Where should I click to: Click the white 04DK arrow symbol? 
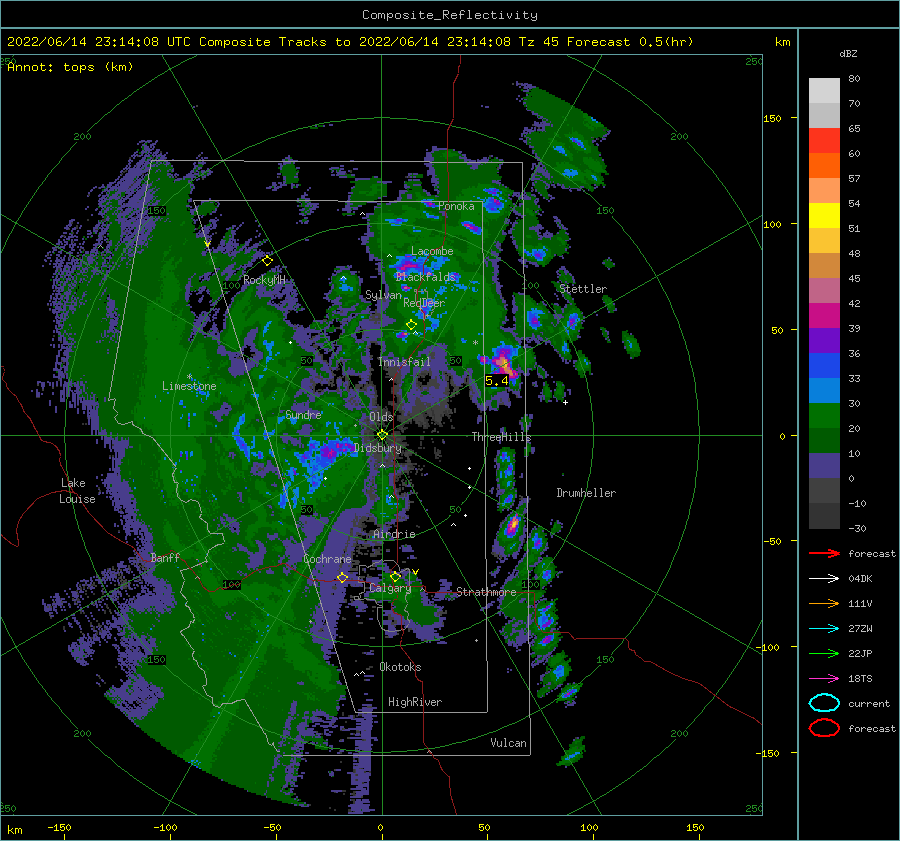(x=824, y=578)
